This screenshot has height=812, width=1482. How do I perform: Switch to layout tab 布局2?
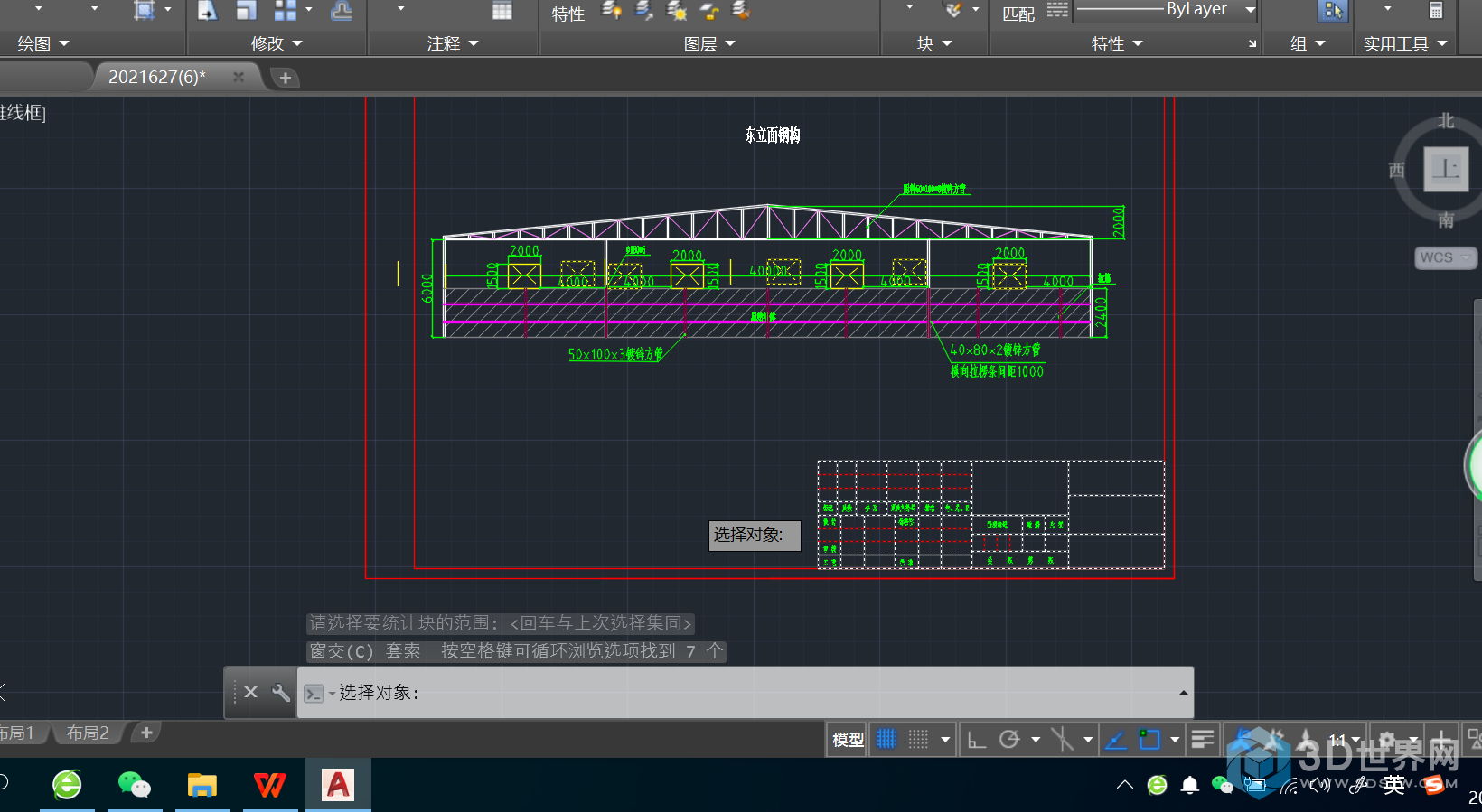[x=88, y=733]
